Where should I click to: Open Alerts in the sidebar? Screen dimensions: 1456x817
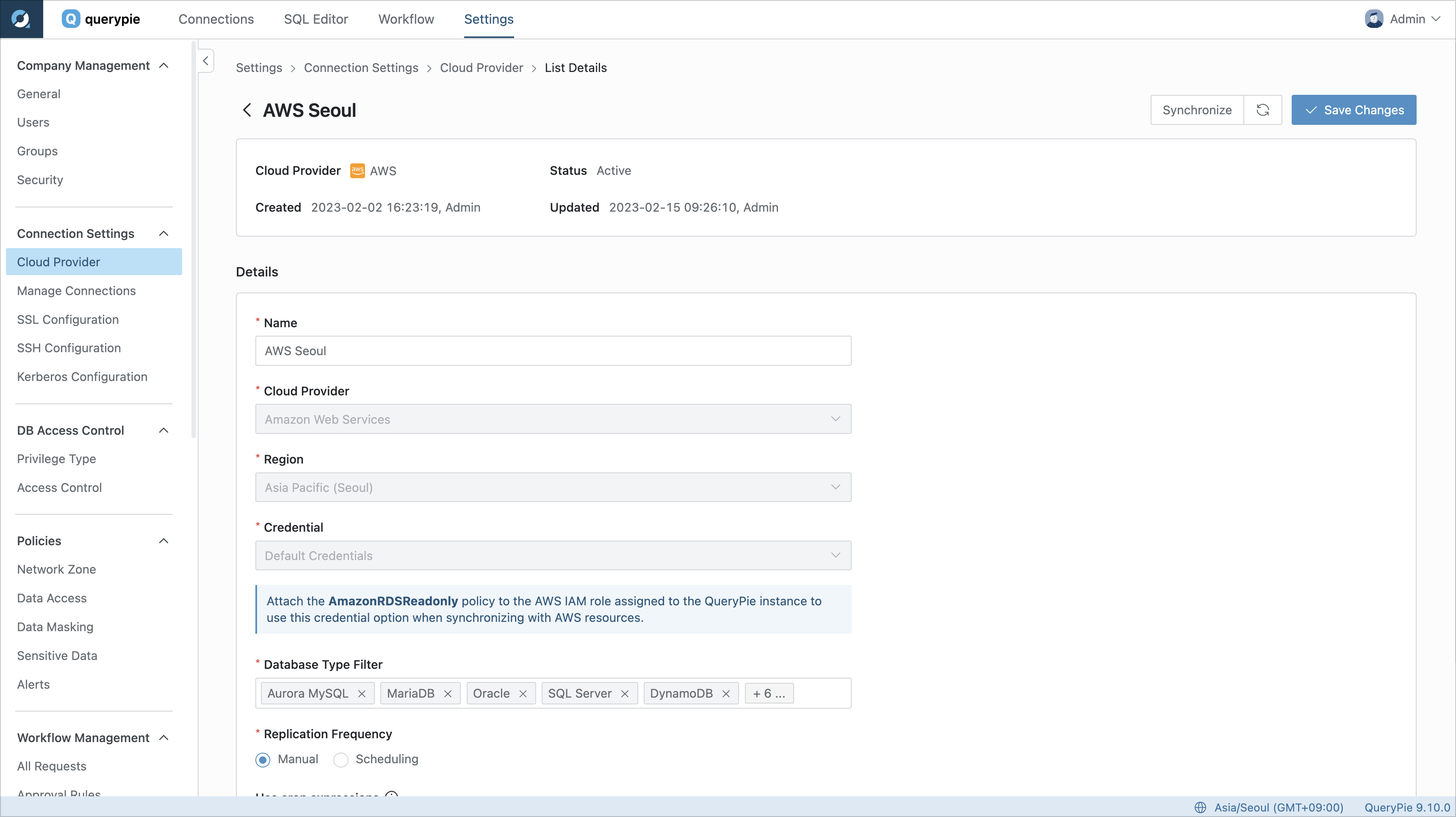[x=33, y=684]
